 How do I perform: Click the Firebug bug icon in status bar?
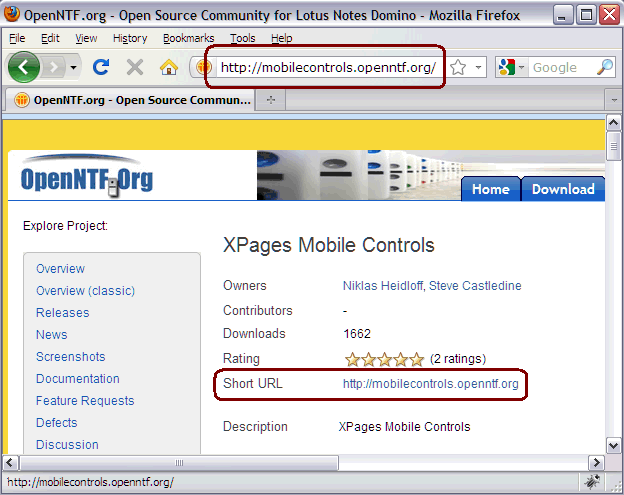593,482
